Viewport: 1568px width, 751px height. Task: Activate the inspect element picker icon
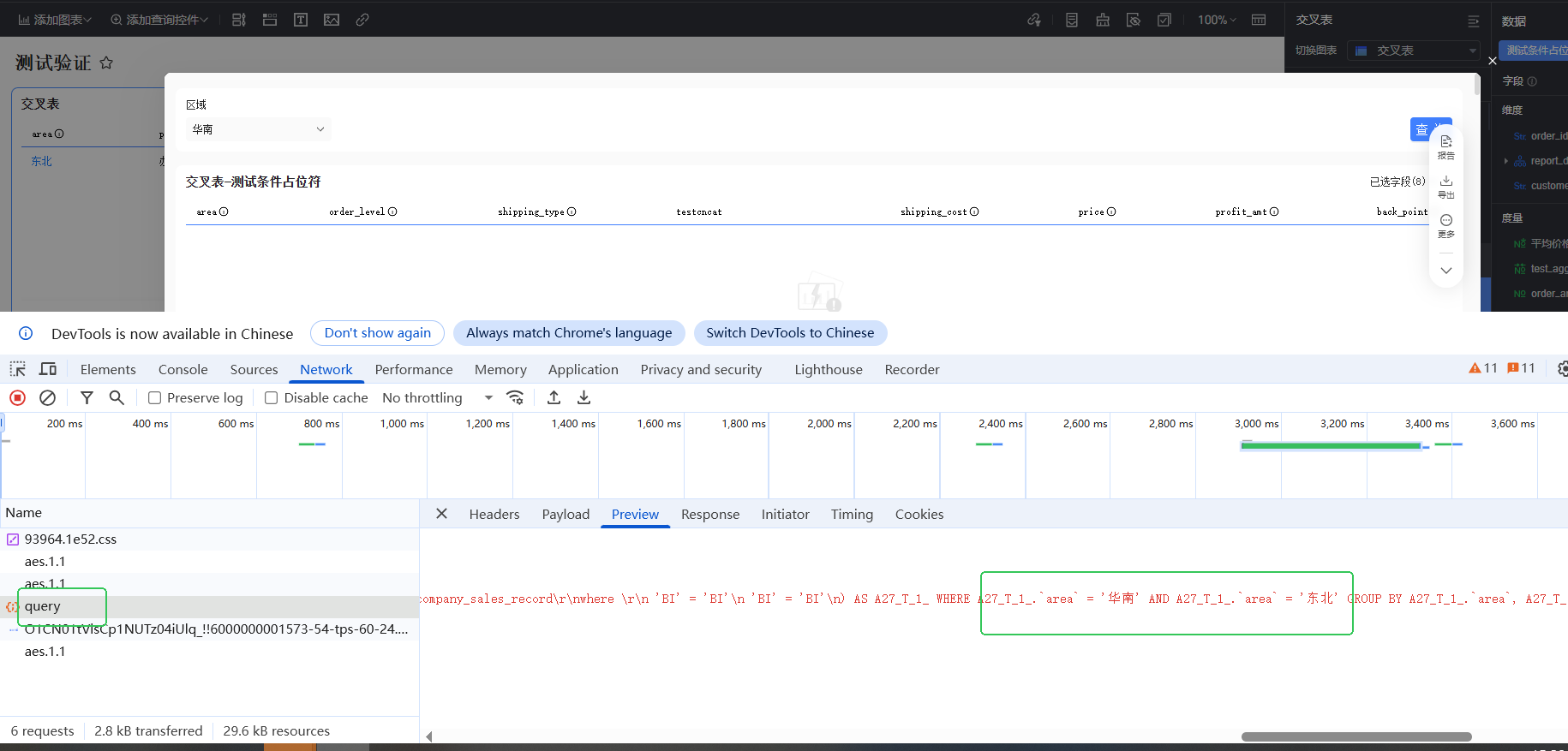(x=17, y=369)
